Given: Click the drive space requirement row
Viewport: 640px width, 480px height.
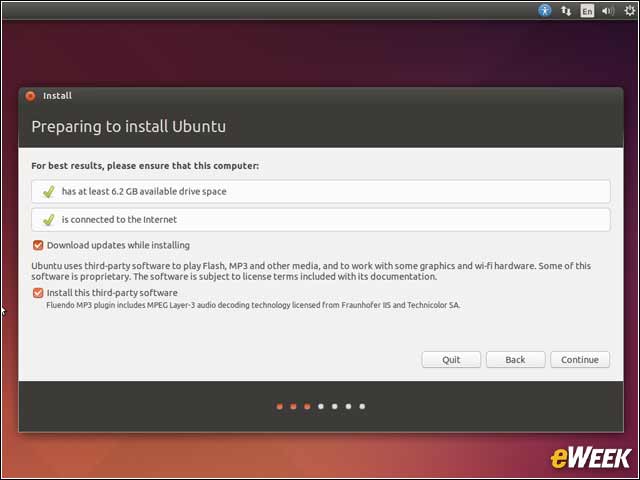Looking at the screenshot, I should pos(321,191).
